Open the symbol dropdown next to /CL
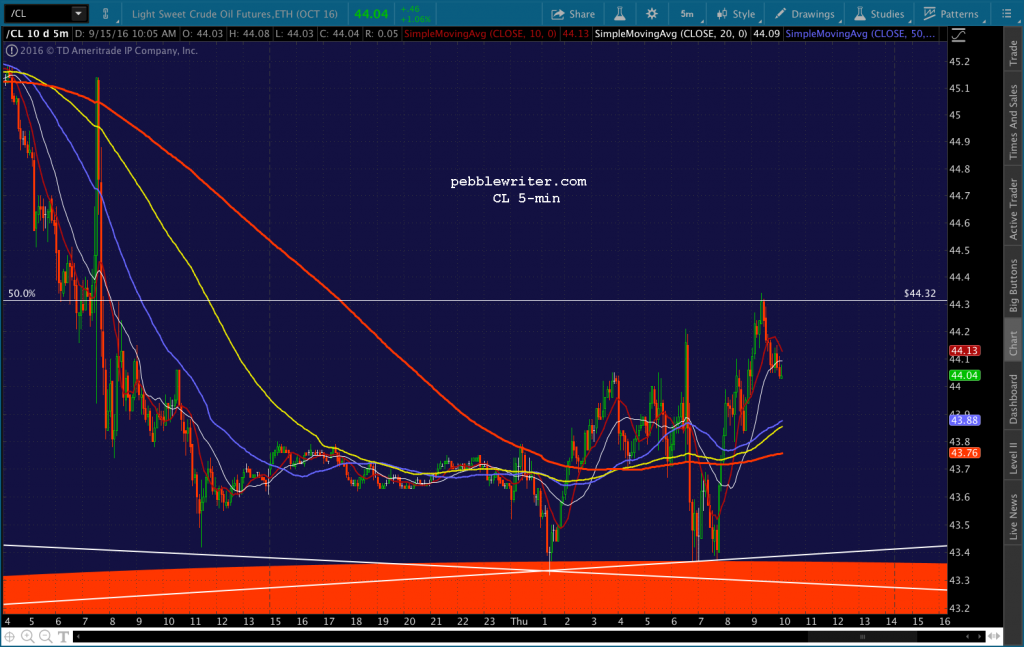Screen dimensions: 1024x647 78,13
